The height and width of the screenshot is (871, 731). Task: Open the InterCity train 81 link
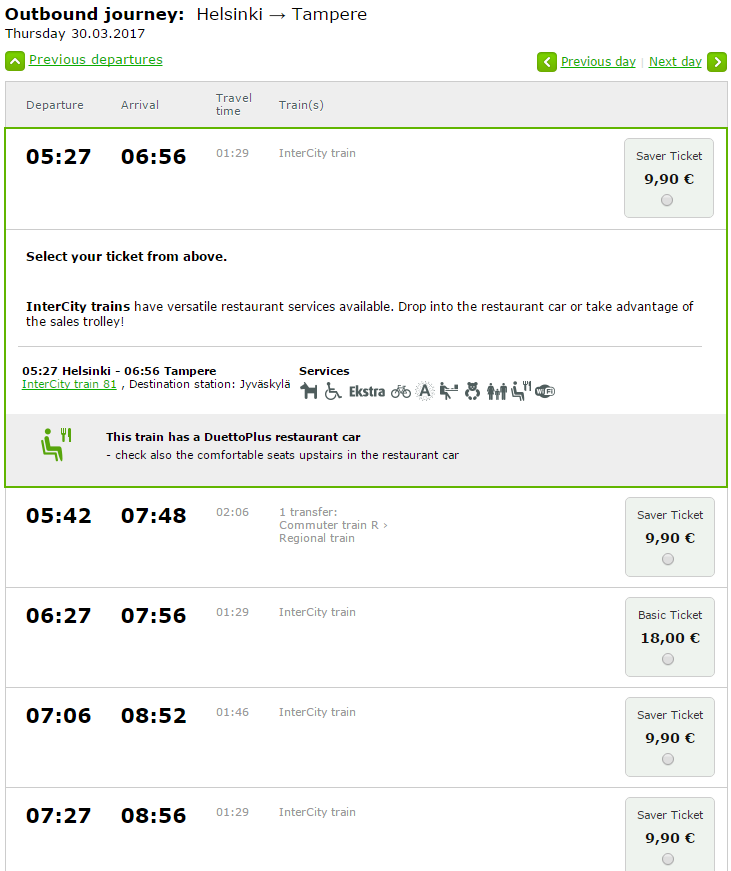pyautogui.click(x=69, y=384)
